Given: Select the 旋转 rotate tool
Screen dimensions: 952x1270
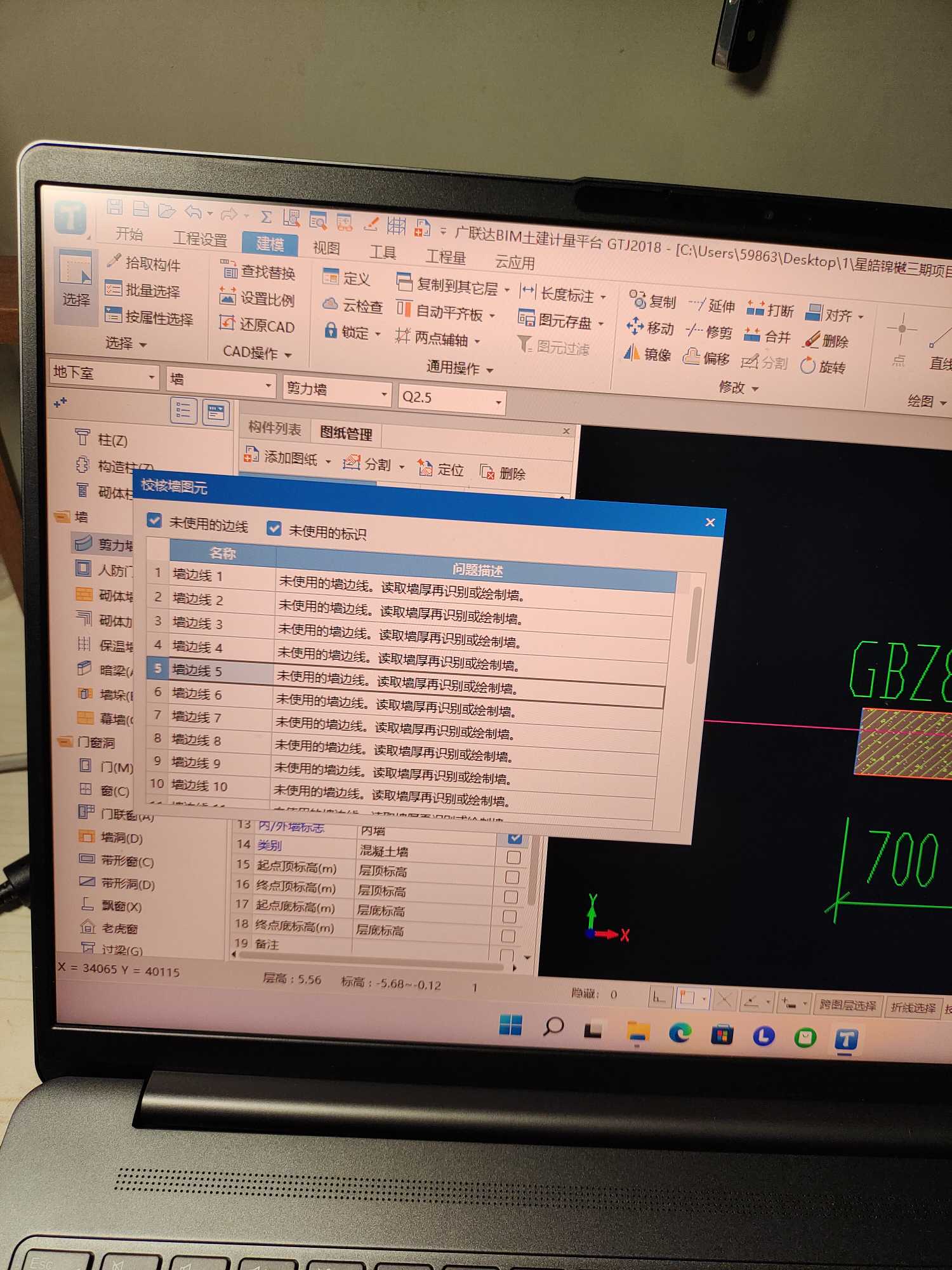Looking at the screenshot, I should point(823,366).
